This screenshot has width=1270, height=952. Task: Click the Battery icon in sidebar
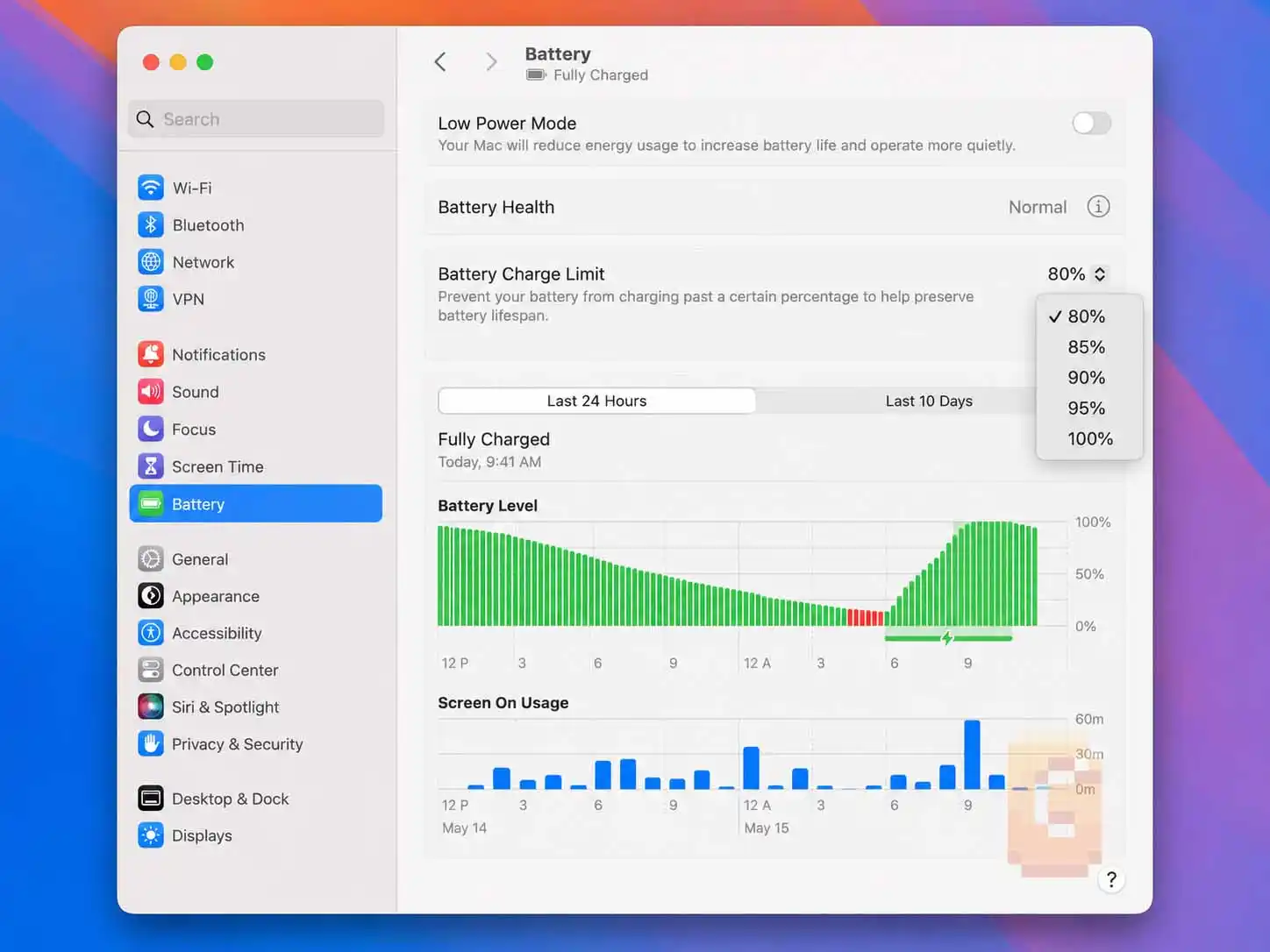point(151,503)
